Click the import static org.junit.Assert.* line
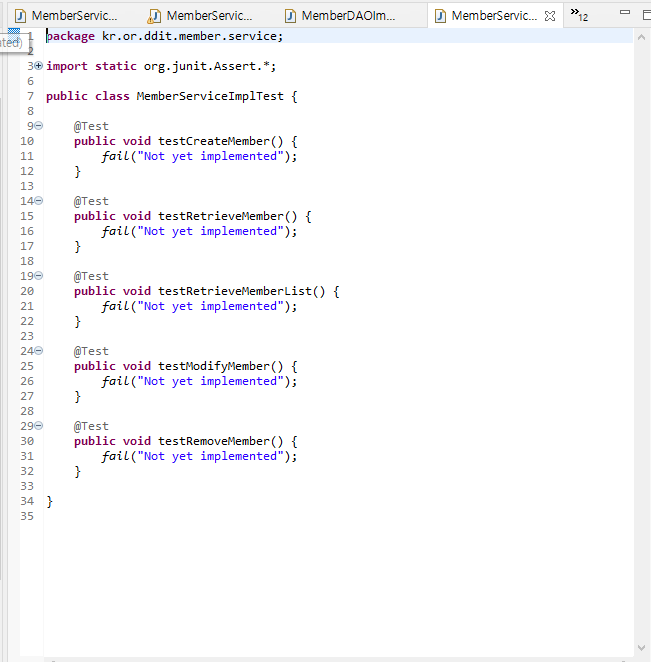Screen dimensions: 651x662 pos(161,66)
